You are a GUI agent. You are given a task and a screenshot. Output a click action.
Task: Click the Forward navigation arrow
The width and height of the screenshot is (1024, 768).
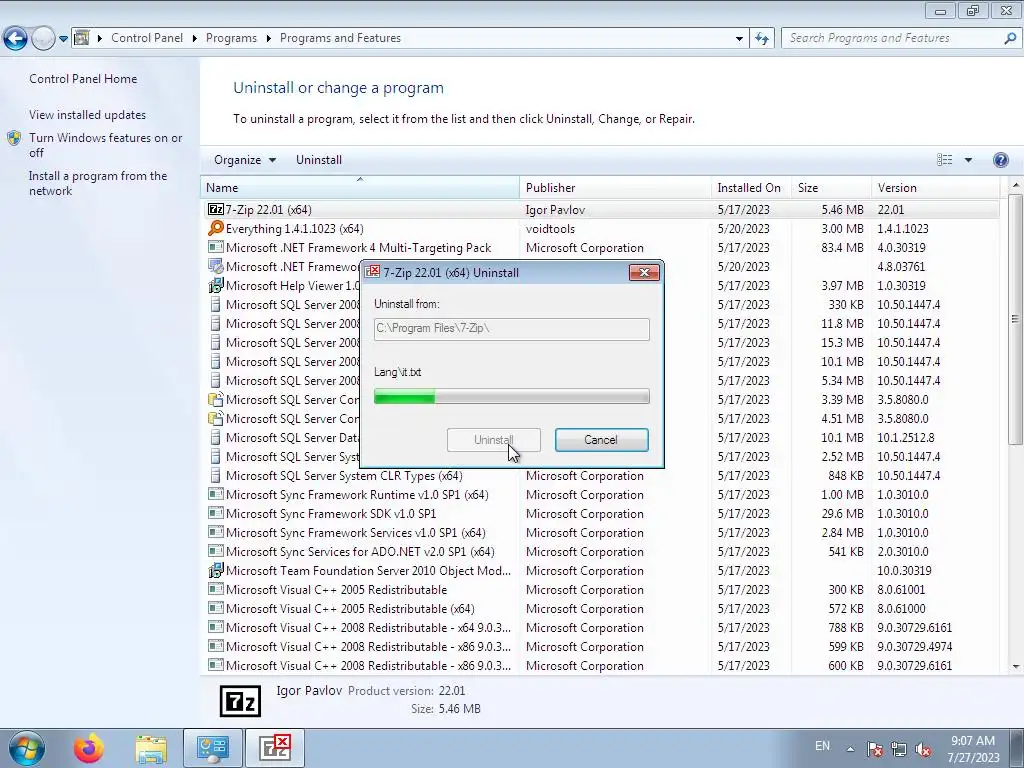[x=43, y=39]
